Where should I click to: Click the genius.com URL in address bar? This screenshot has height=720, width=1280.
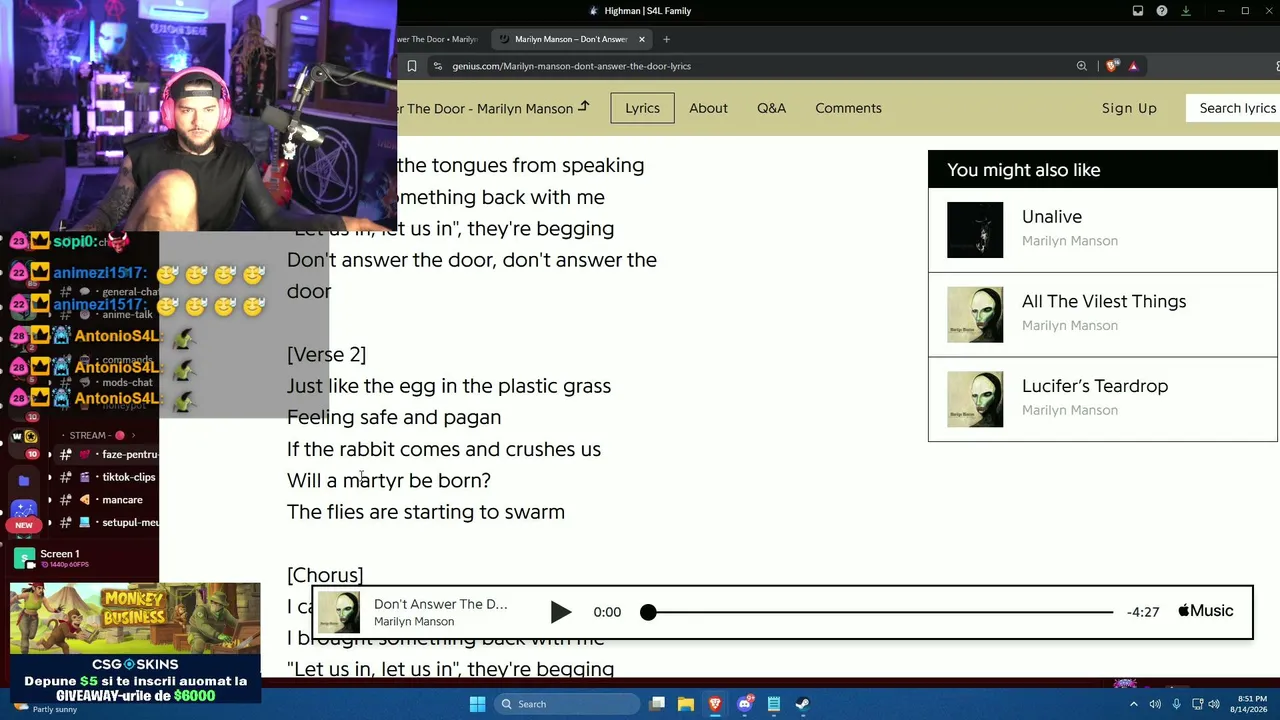coord(571,66)
